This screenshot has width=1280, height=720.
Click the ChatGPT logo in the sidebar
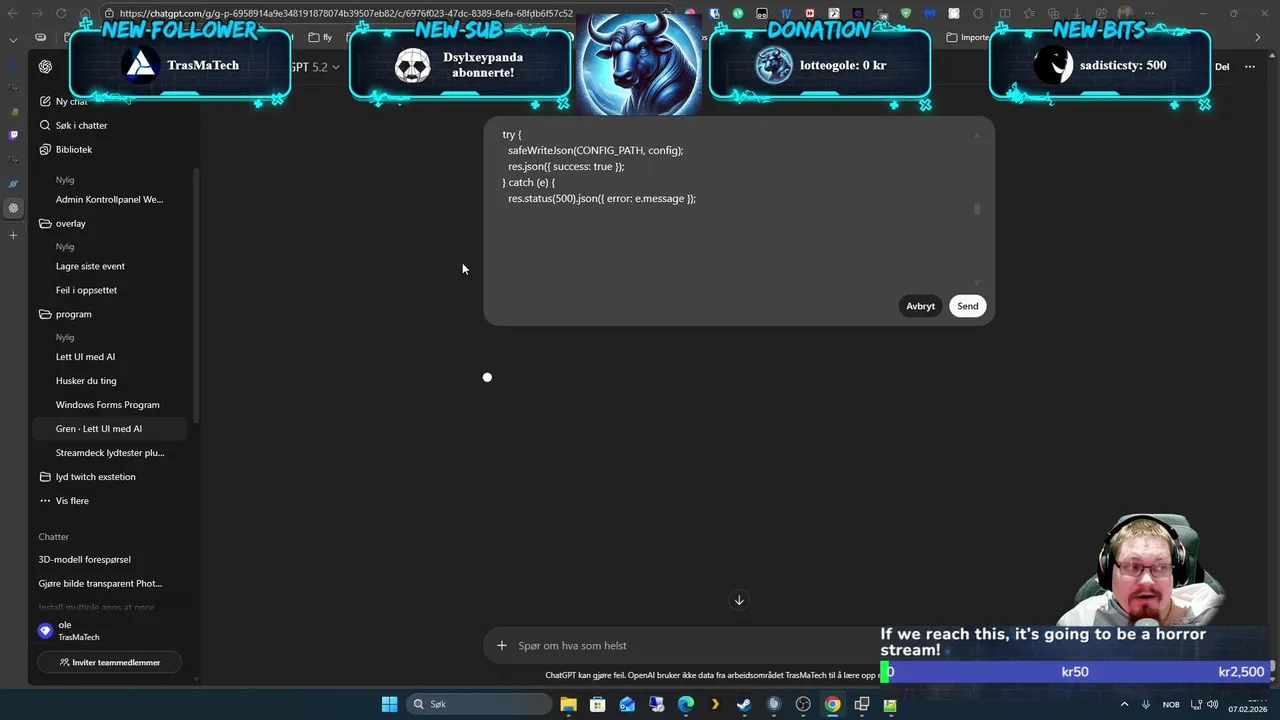point(45,67)
